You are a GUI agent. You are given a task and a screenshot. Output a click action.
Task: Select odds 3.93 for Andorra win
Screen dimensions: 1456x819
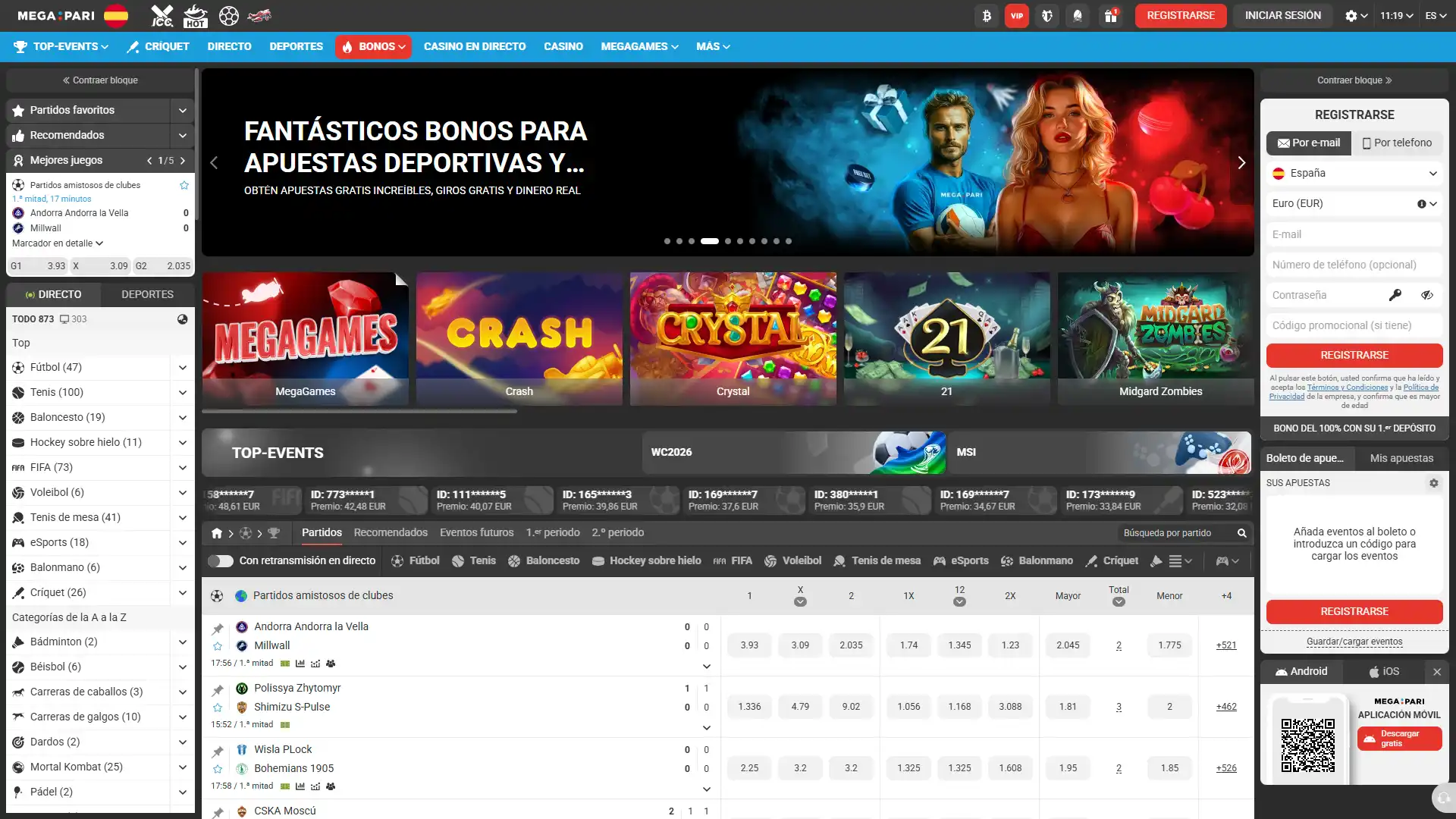tap(749, 645)
